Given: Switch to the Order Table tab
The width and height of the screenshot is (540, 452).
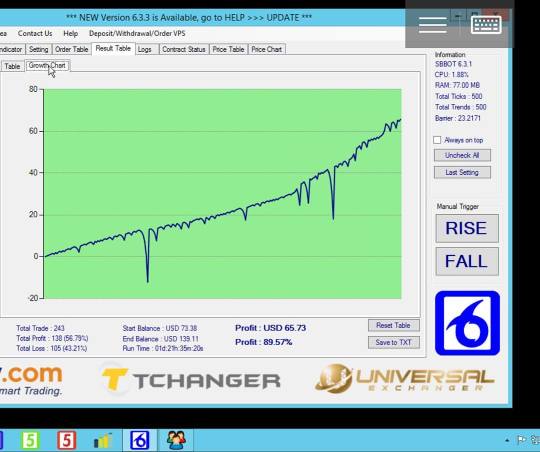Looking at the screenshot, I should 72,49.
